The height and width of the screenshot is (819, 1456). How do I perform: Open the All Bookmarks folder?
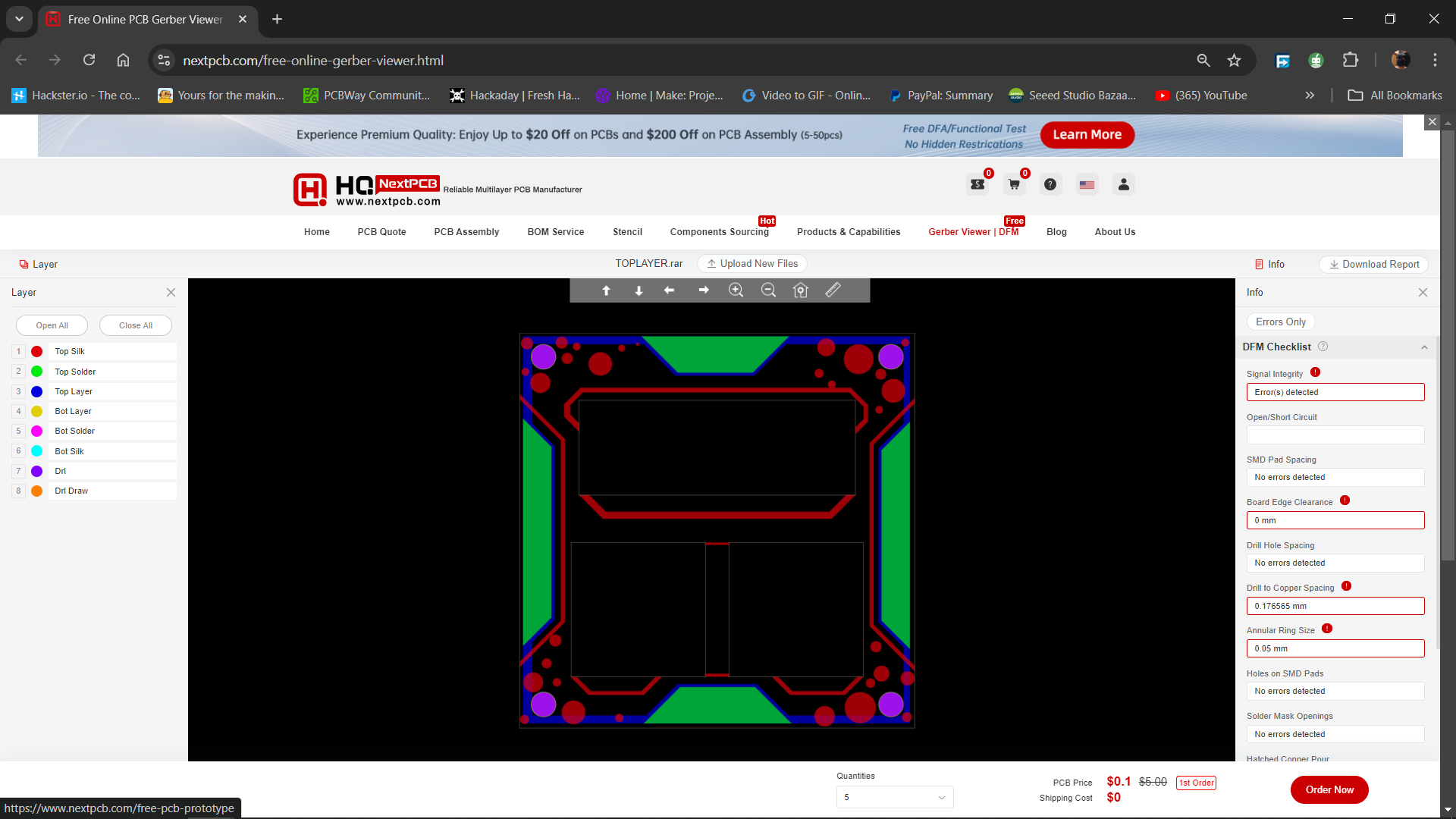pos(1395,96)
